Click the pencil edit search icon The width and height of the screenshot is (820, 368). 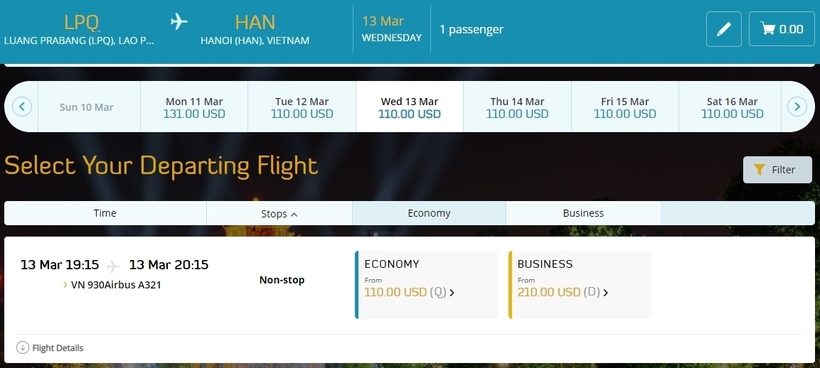pyautogui.click(x=723, y=29)
